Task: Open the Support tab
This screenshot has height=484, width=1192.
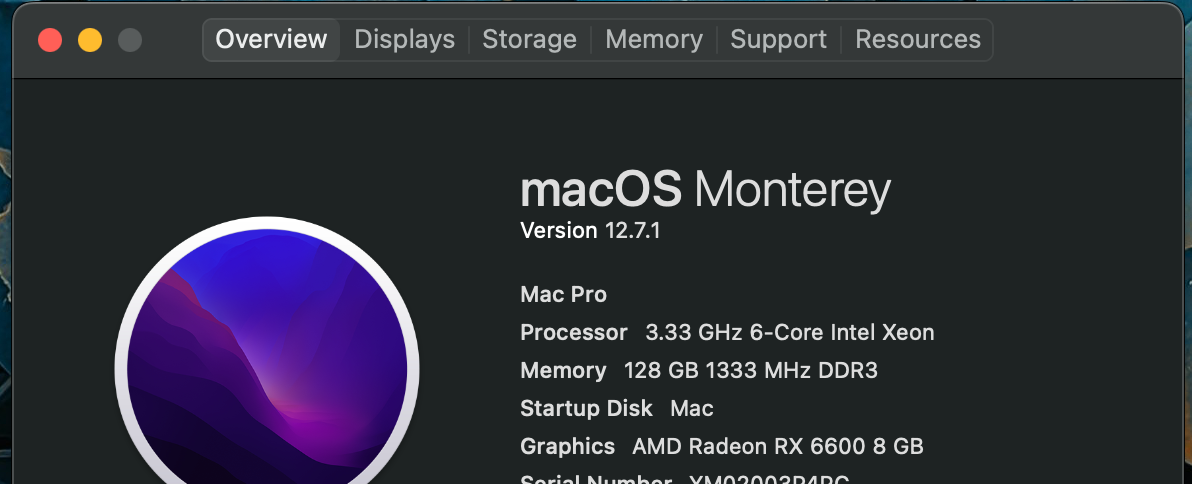Action: click(x=778, y=40)
